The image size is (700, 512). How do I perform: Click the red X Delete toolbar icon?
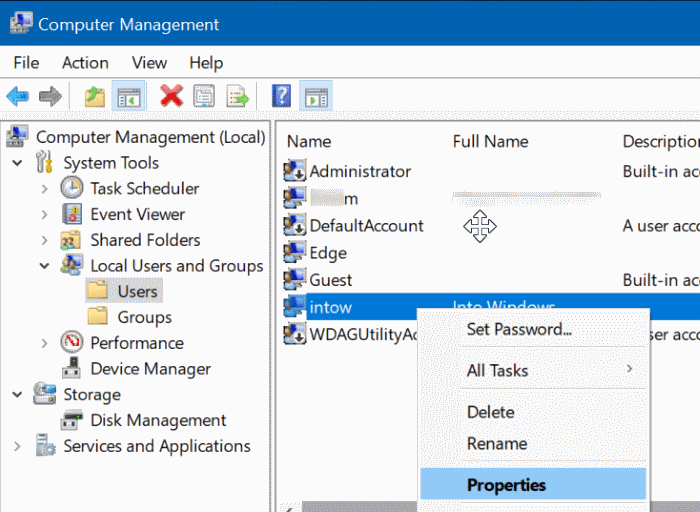[171, 96]
